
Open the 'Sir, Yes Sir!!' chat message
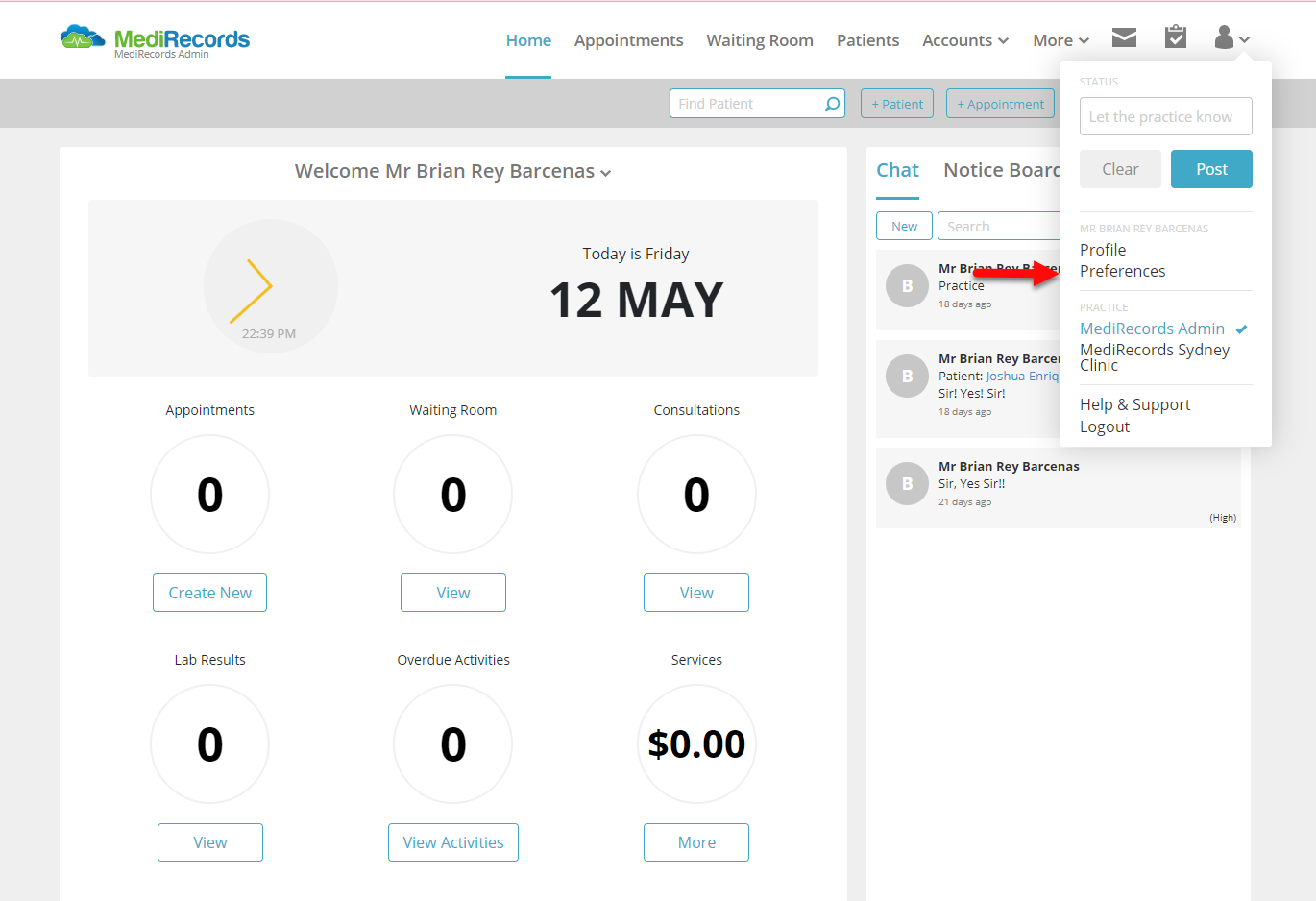[x=1058, y=488]
